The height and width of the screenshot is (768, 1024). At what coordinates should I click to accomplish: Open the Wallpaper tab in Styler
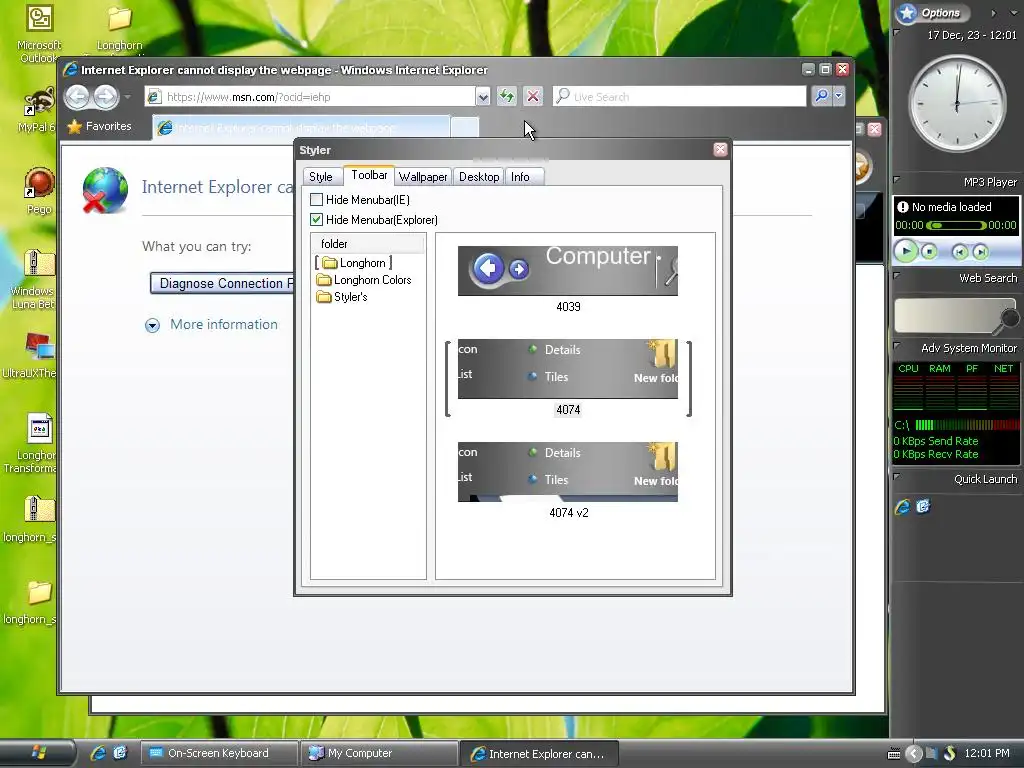pos(423,177)
